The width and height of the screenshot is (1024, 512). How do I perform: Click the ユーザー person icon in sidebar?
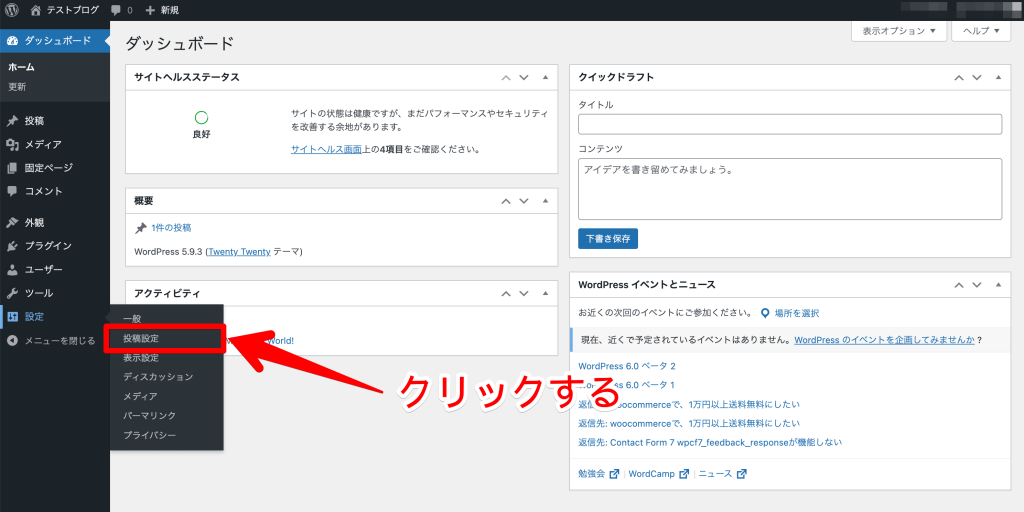pos(12,270)
